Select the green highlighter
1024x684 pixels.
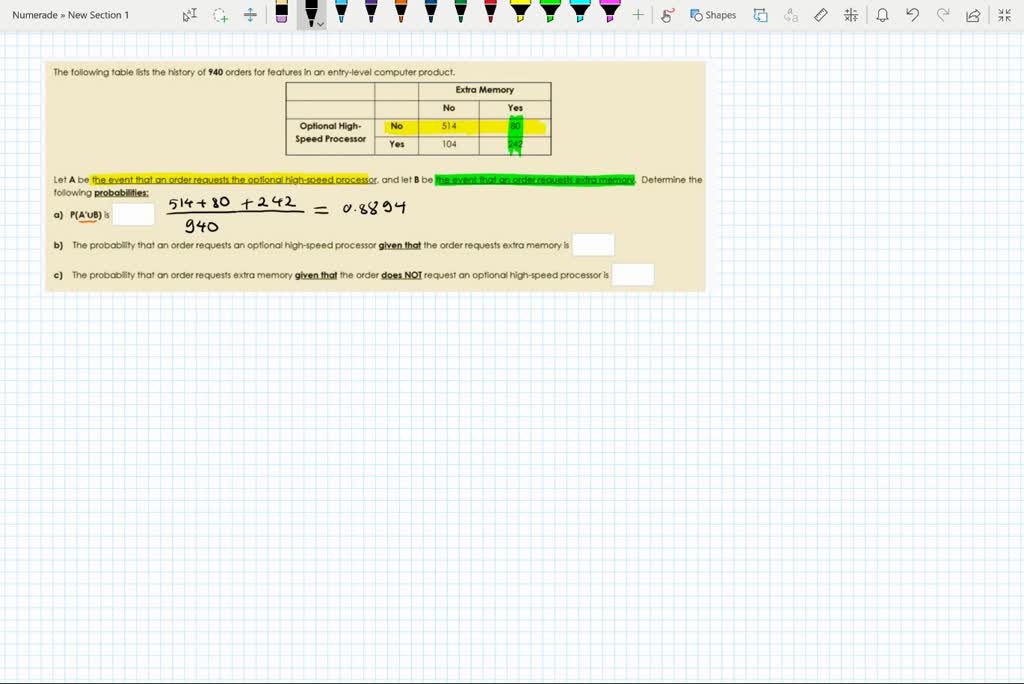[551, 14]
